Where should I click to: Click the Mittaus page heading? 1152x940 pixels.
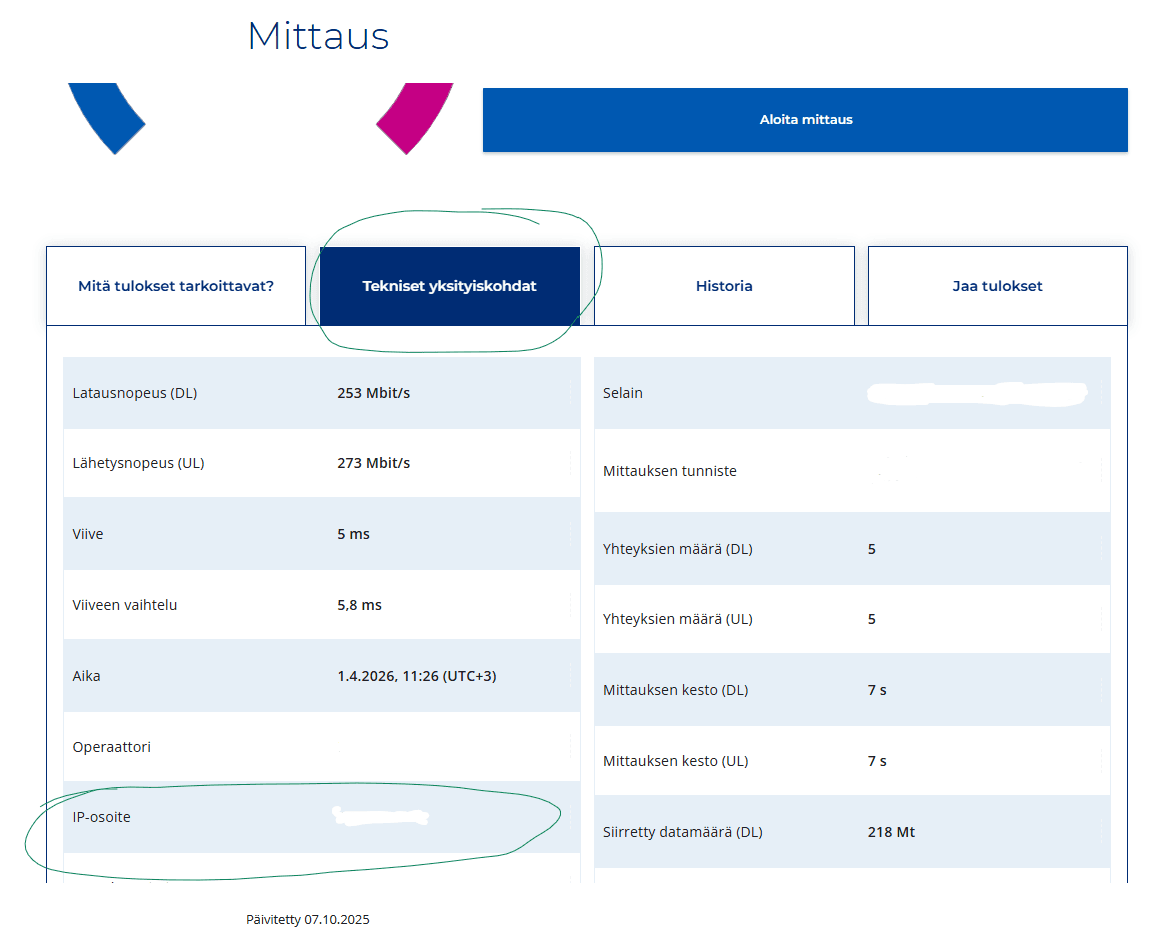[x=317, y=36]
